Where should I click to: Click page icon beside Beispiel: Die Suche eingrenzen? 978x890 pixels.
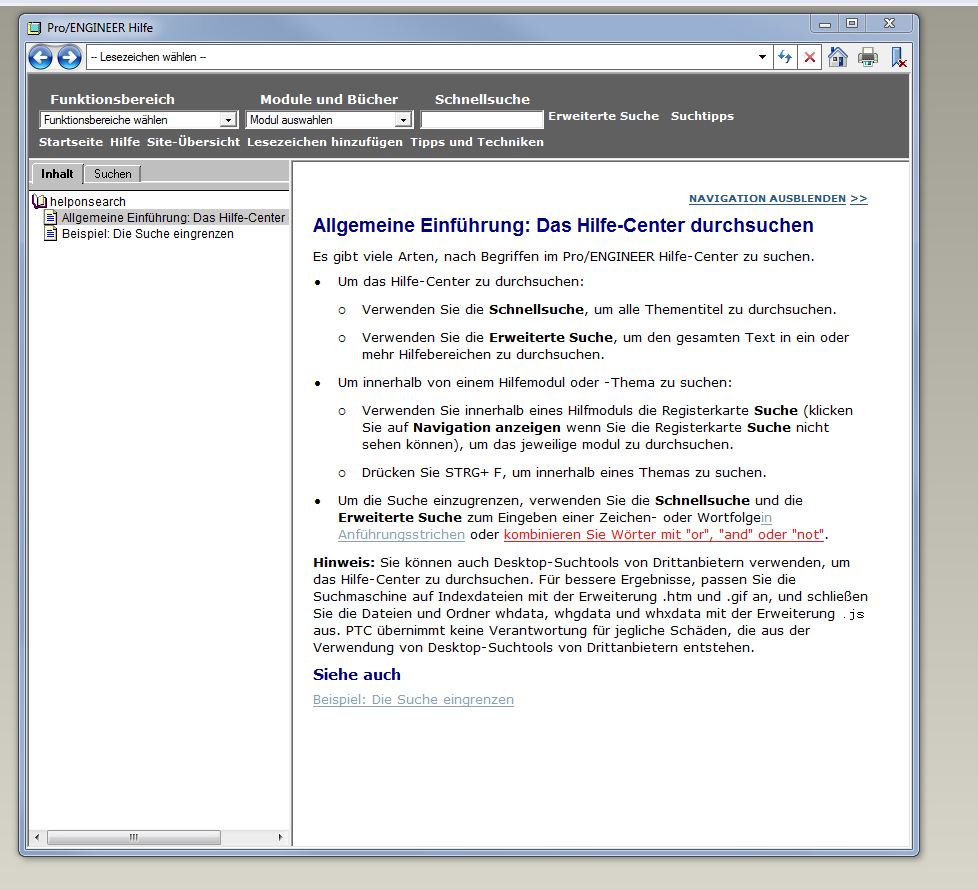point(51,233)
